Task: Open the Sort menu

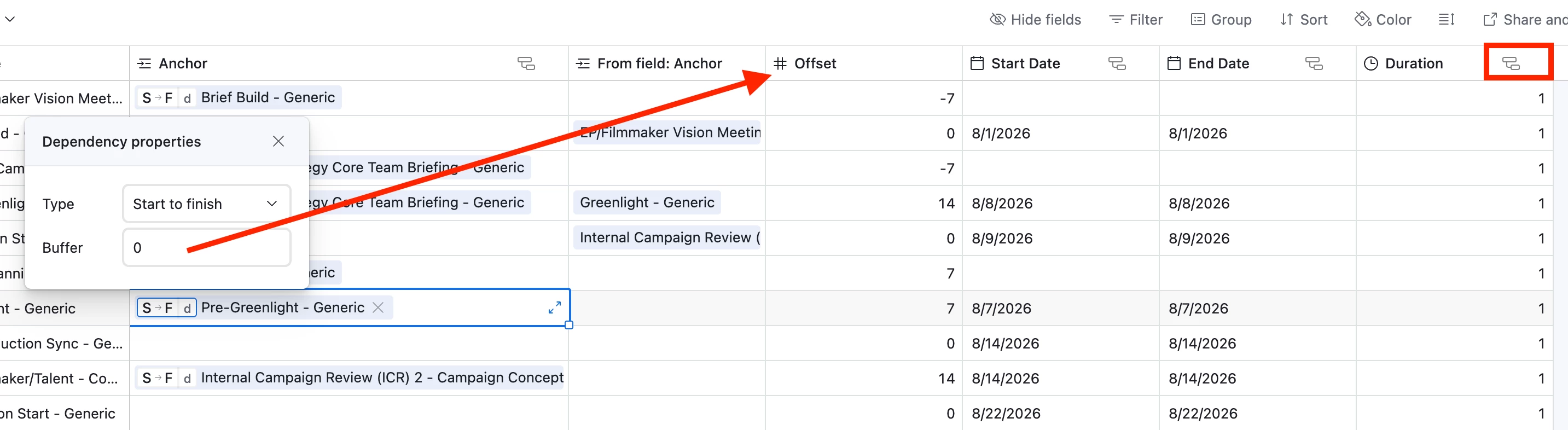Action: [x=1303, y=20]
